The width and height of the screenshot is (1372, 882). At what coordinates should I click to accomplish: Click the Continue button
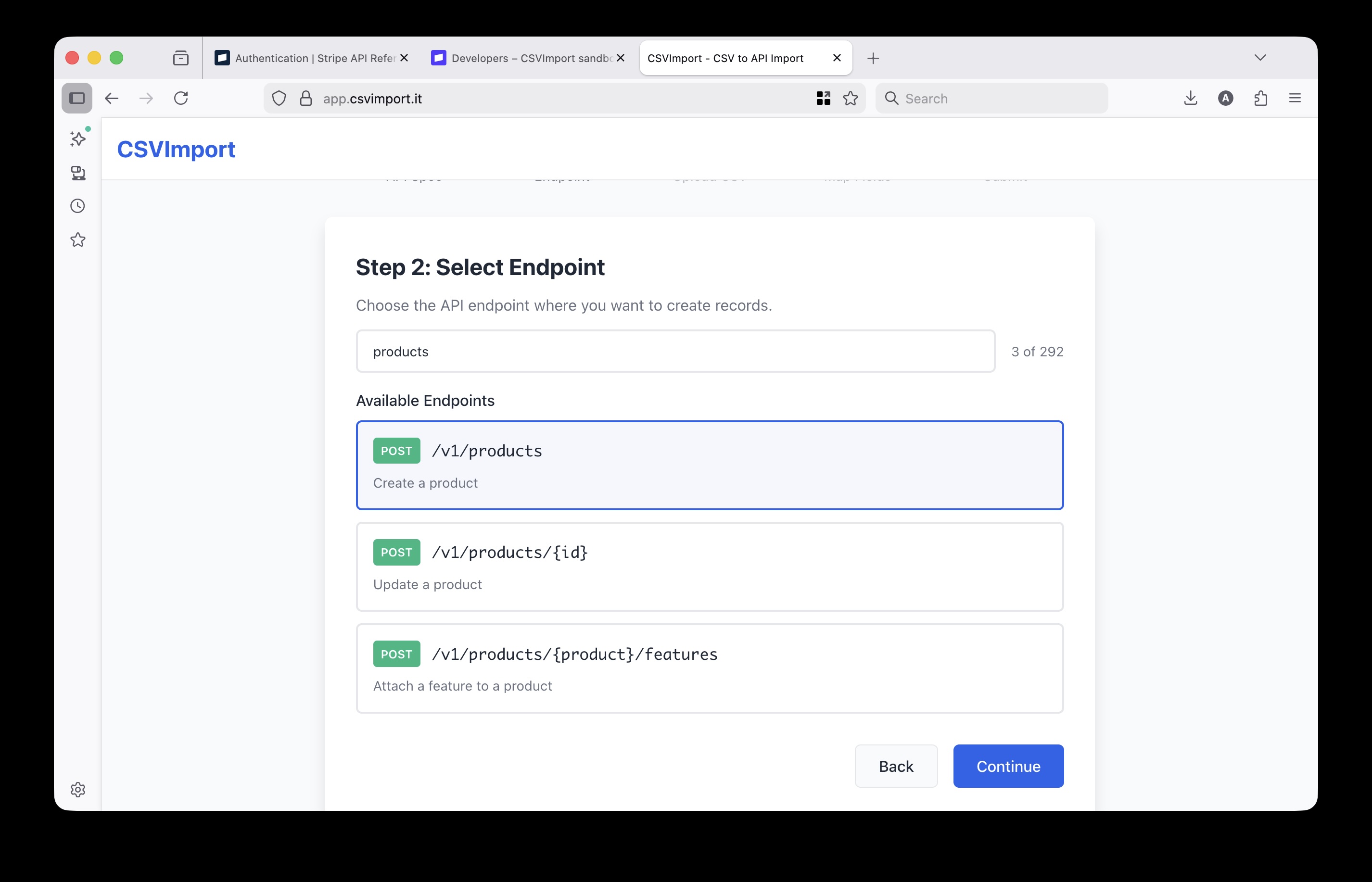(1008, 766)
